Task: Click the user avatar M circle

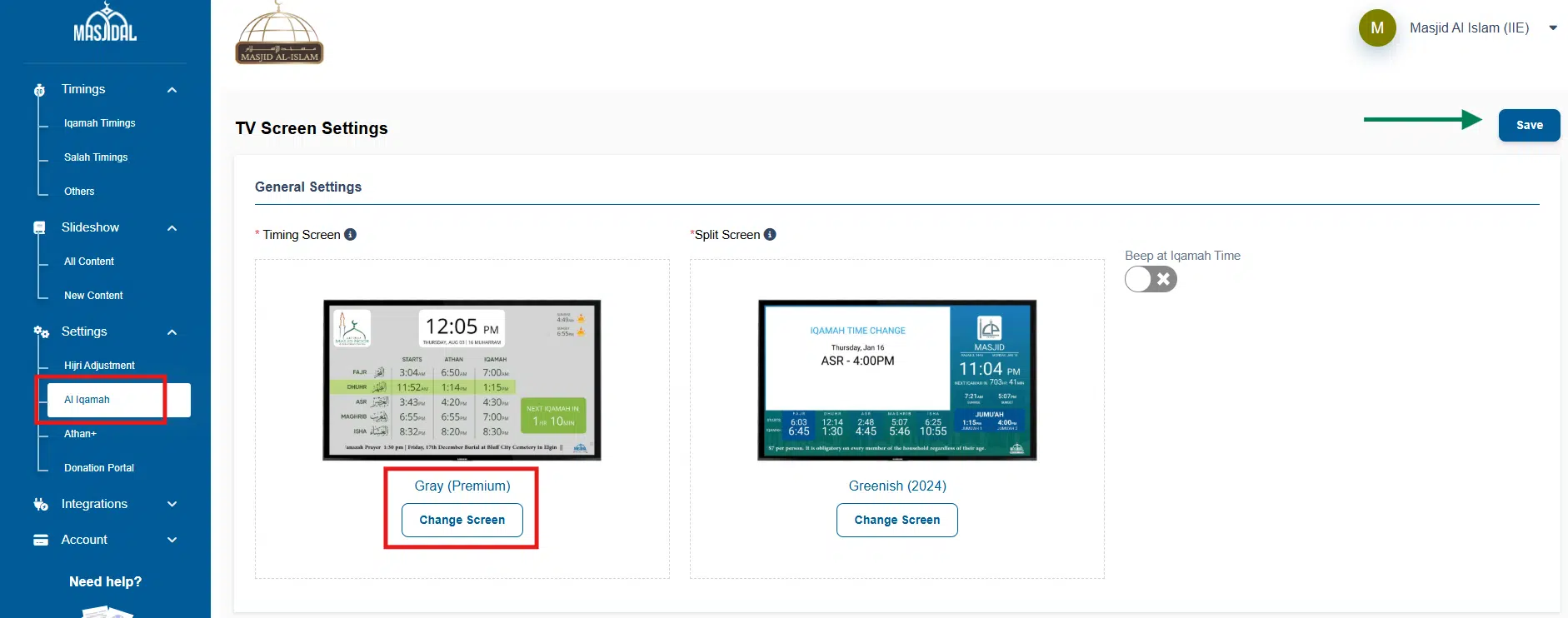Action: pyautogui.click(x=1377, y=28)
